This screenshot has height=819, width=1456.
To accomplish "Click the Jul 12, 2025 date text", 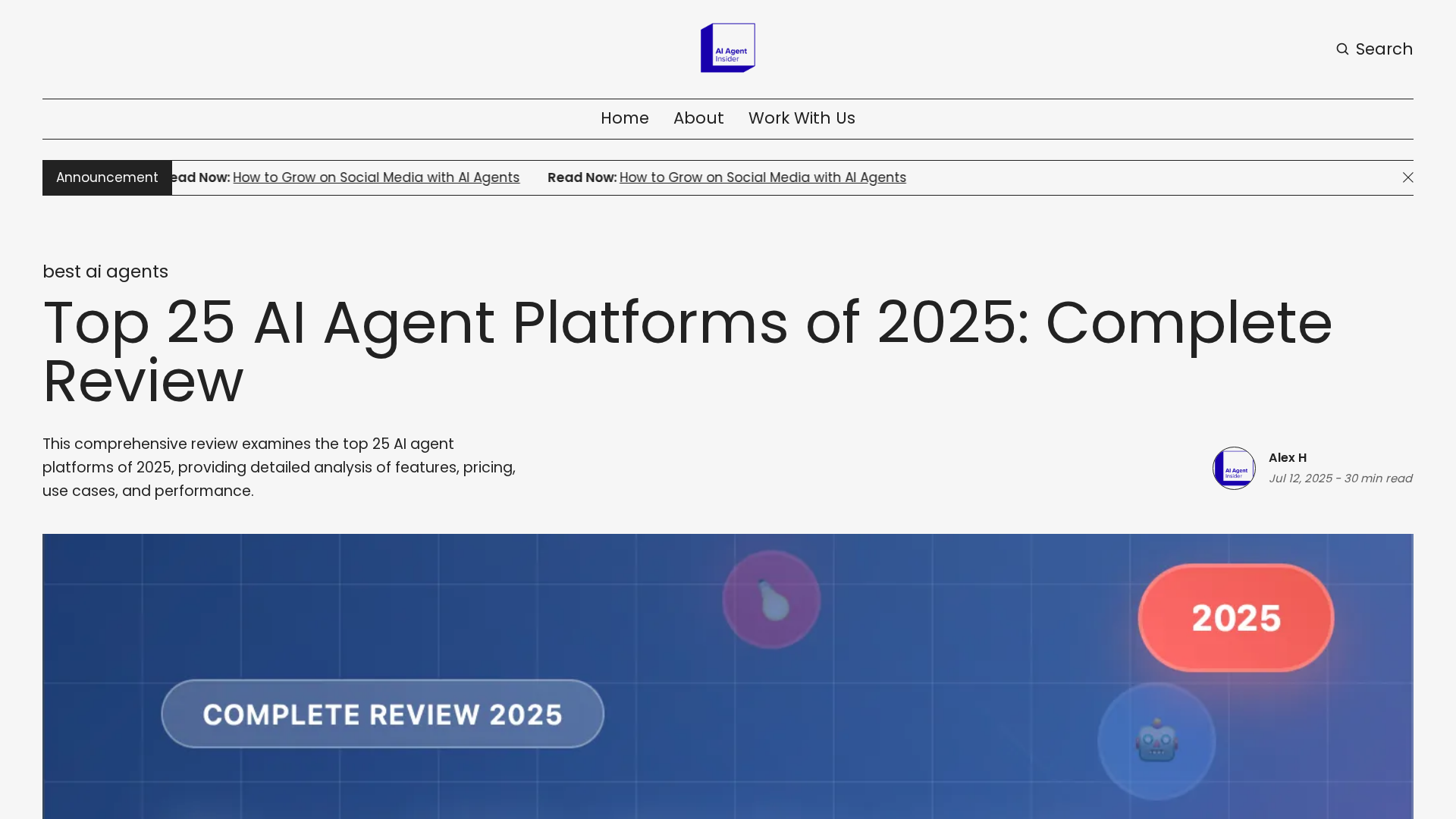I will (x=1300, y=479).
